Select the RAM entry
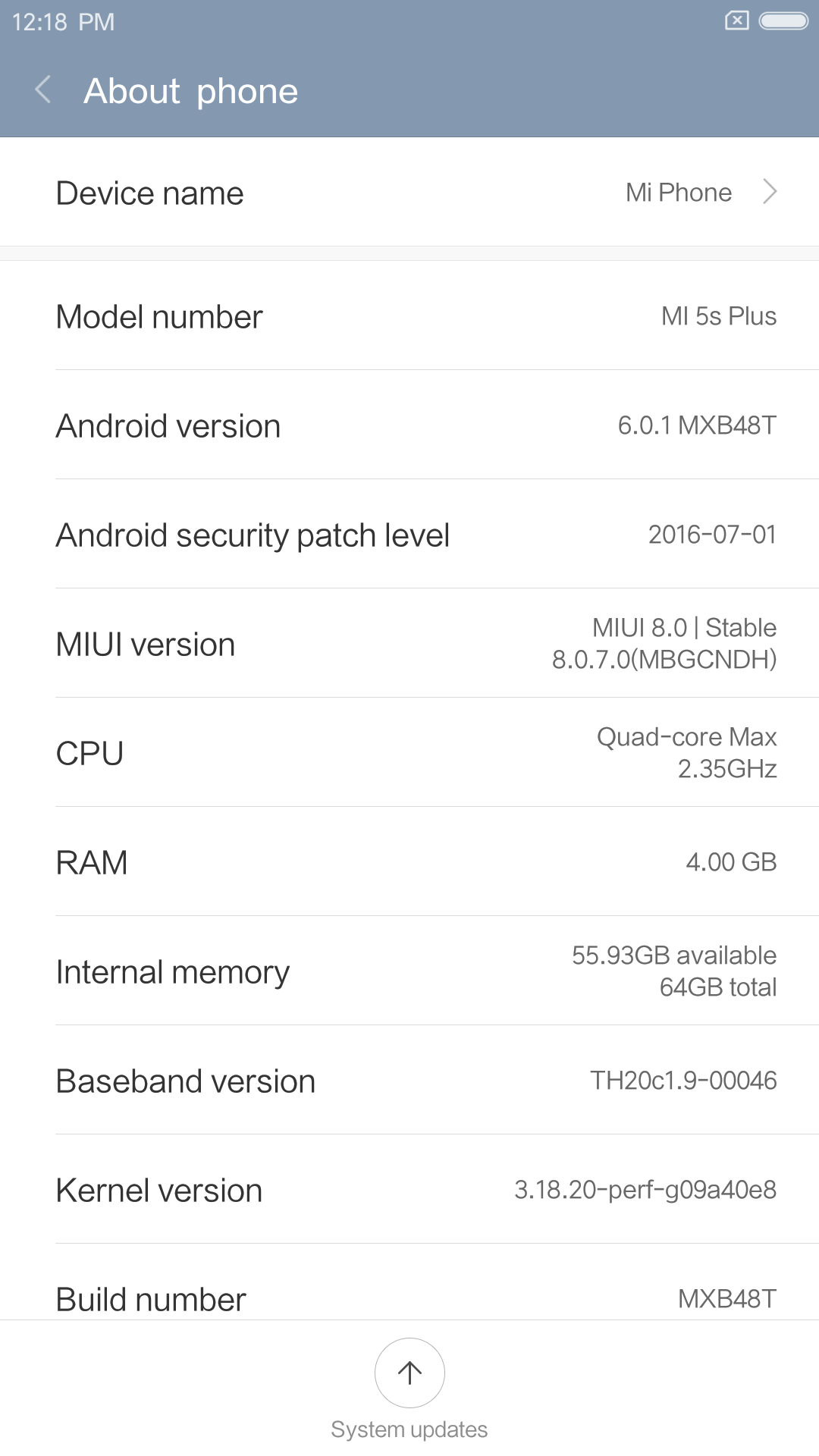 click(x=409, y=862)
